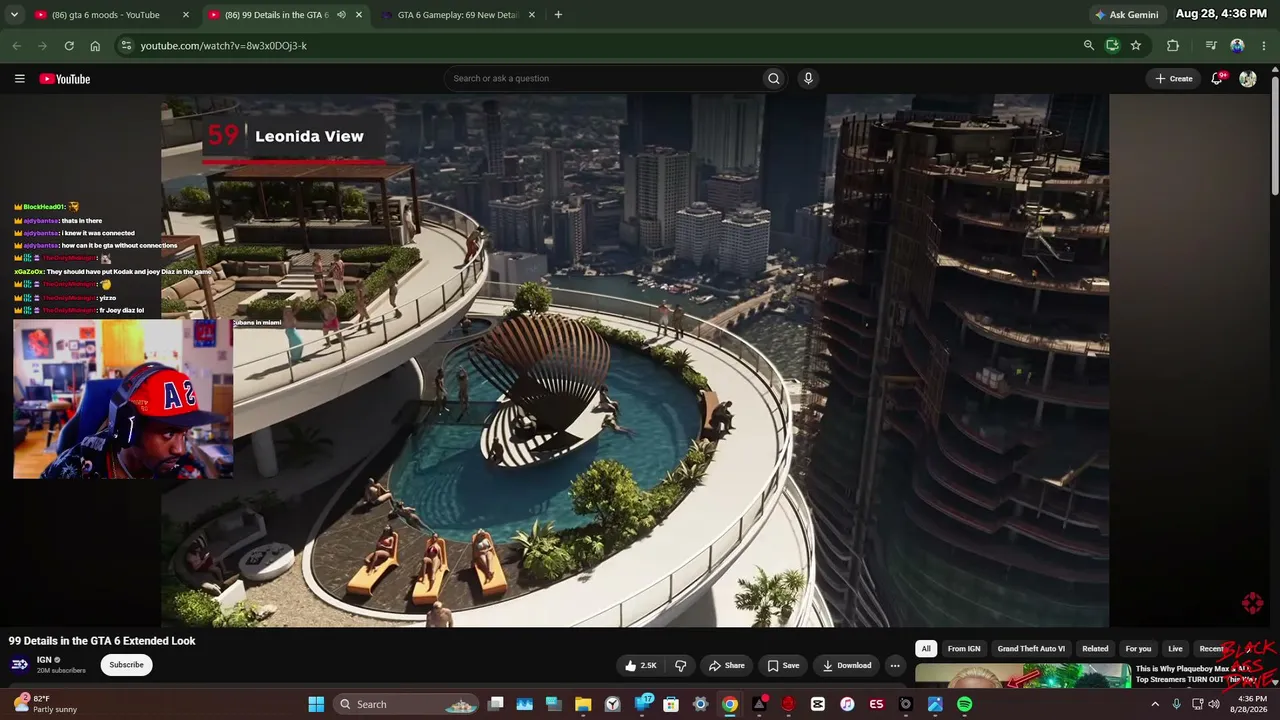This screenshot has width=1280, height=720.
Task: Select the 'From IGN' filter chip
Action: pyautogui.click(x=964, y=649)
